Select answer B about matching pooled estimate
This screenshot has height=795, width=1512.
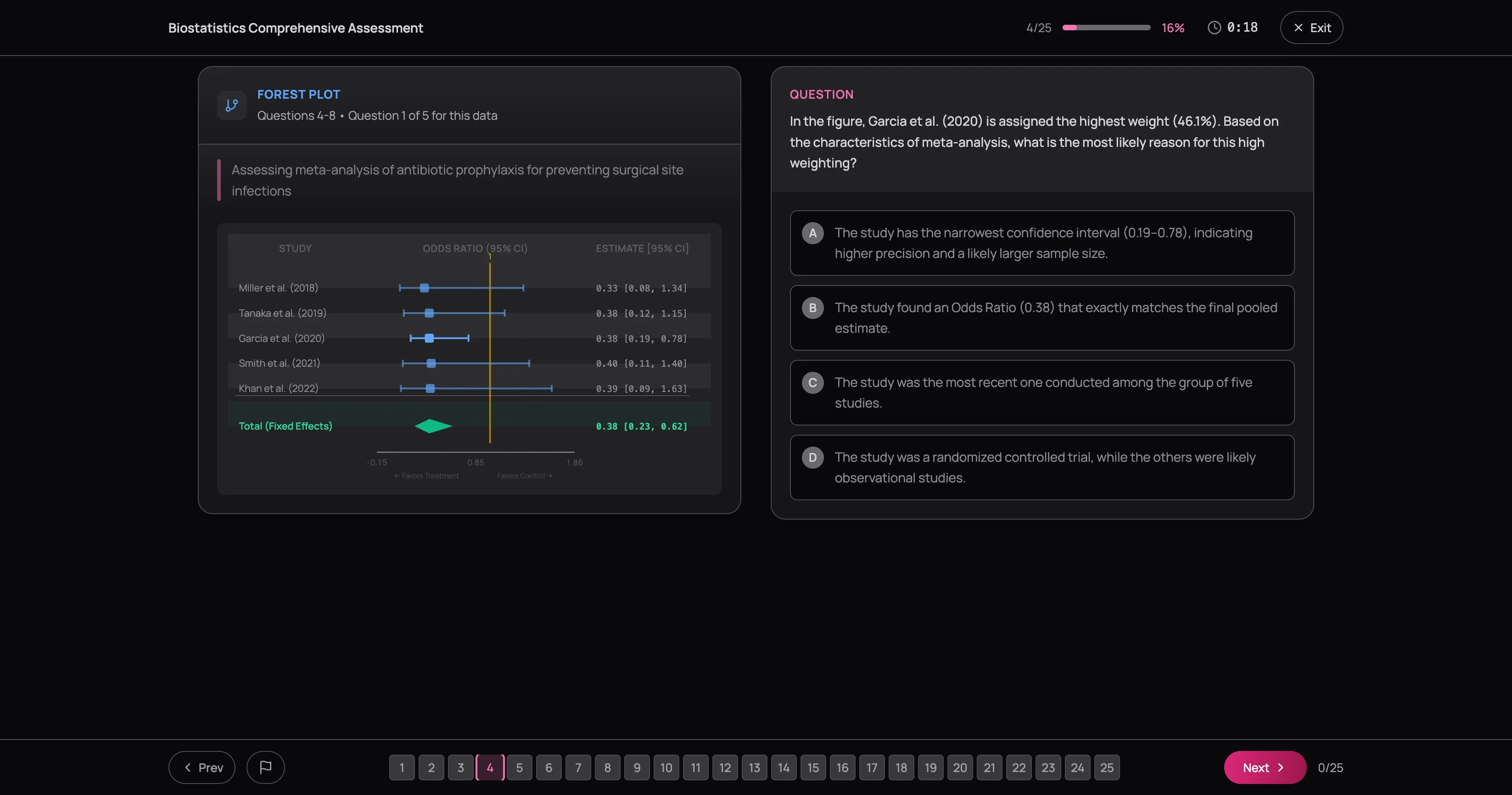pyautogui.click(x=1042, y=318)
